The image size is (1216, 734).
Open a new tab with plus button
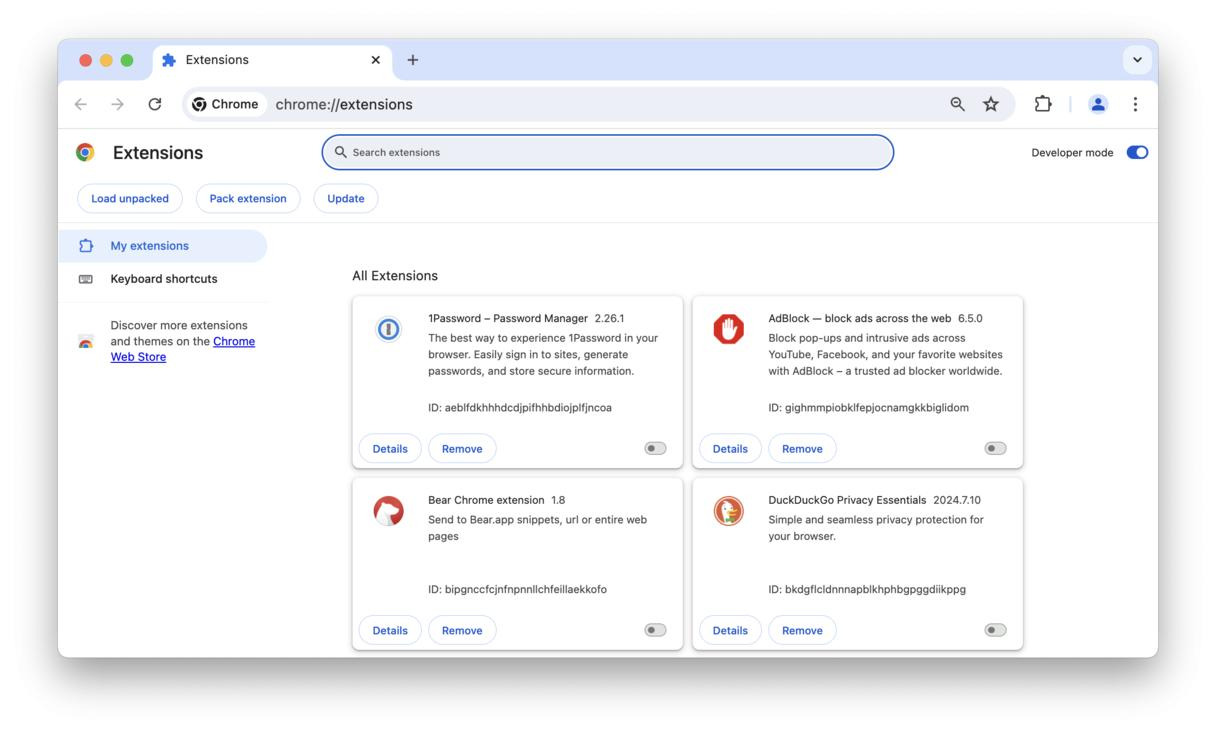pos(412,60)
